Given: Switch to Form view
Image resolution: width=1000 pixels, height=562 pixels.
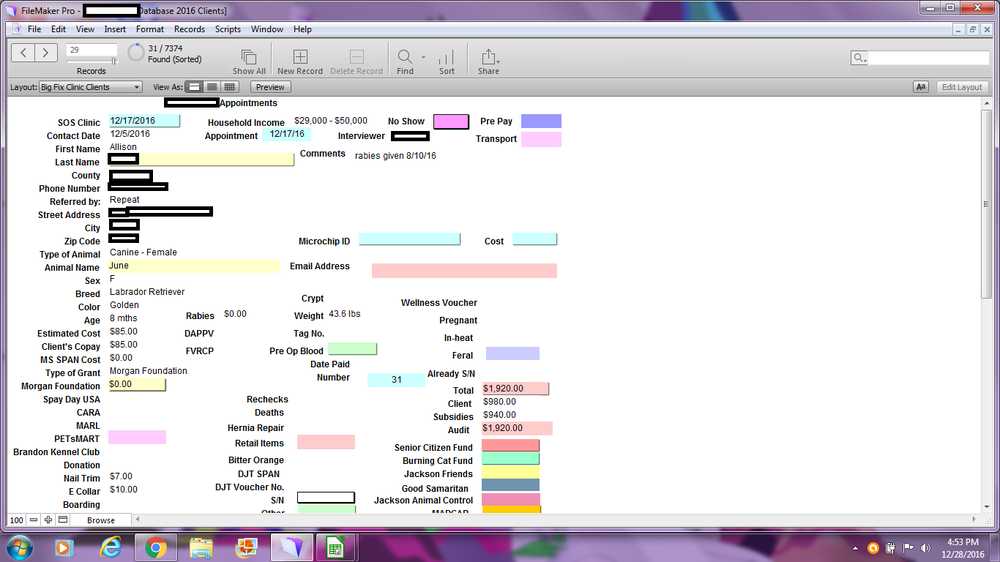Looking at the screenshot, I should [195, 87].
